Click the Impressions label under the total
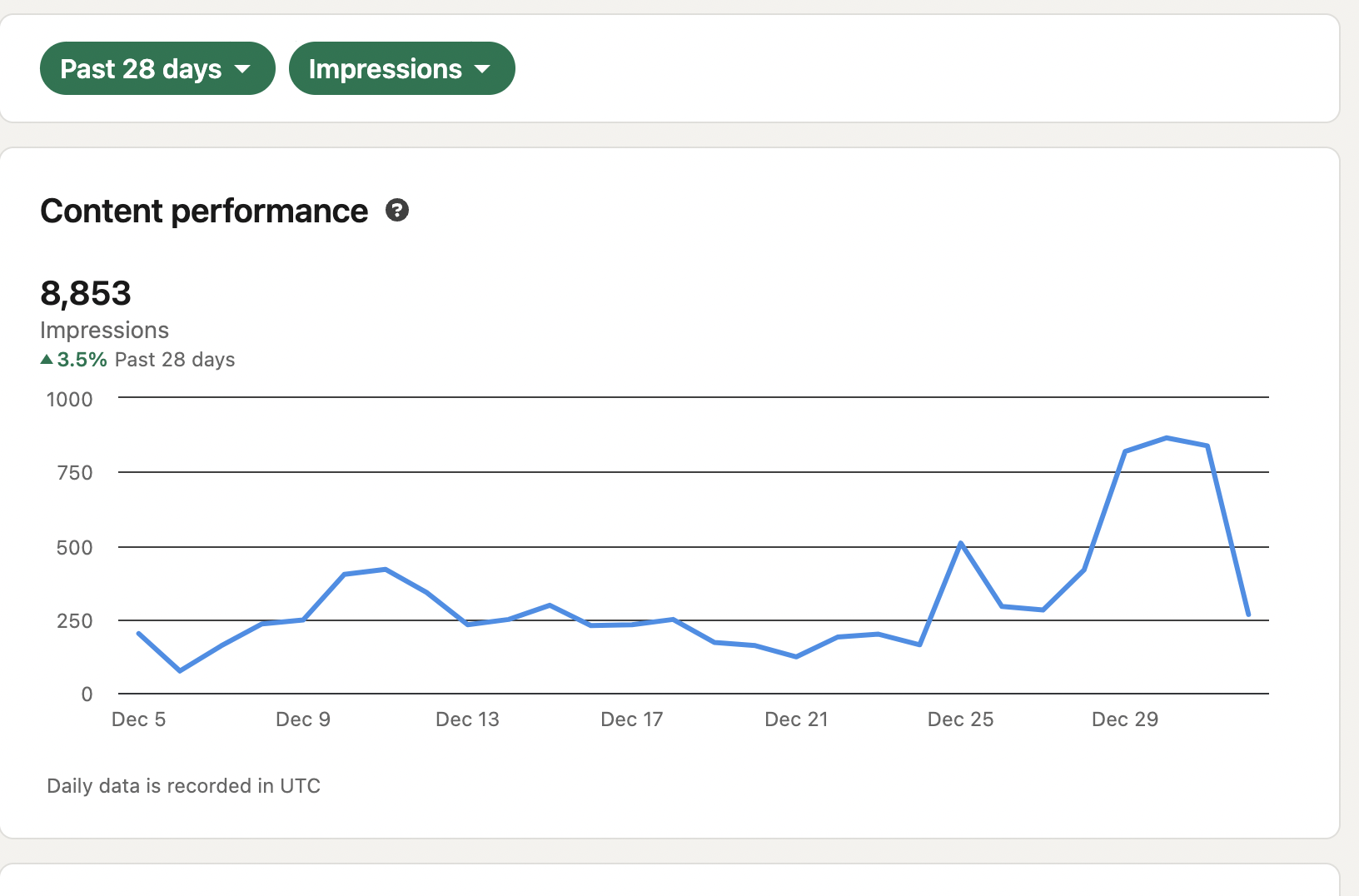The height and width of the screenshot is (896, 1359). tap(104, 331)
